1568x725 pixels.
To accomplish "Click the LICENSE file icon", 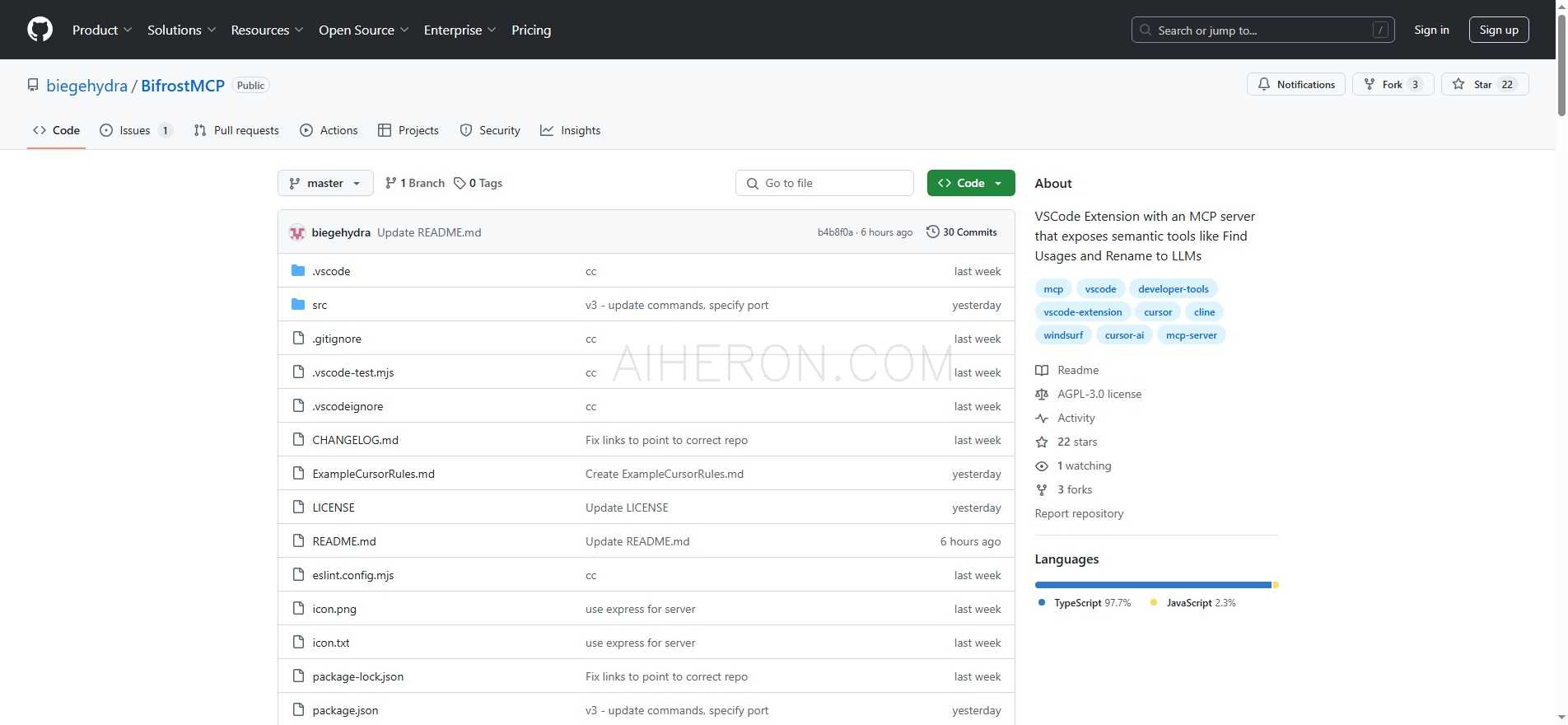I will pos(298,507).
